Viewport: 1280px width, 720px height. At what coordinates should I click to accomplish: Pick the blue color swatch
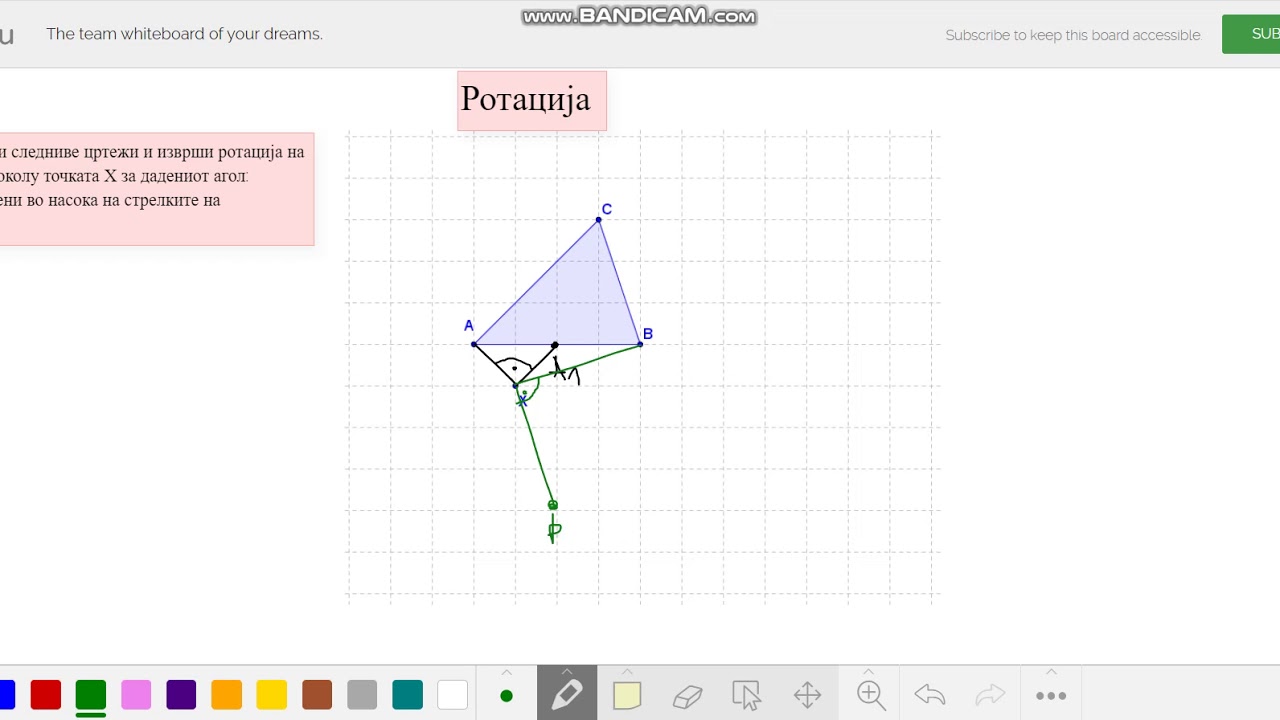pos(7,695)
